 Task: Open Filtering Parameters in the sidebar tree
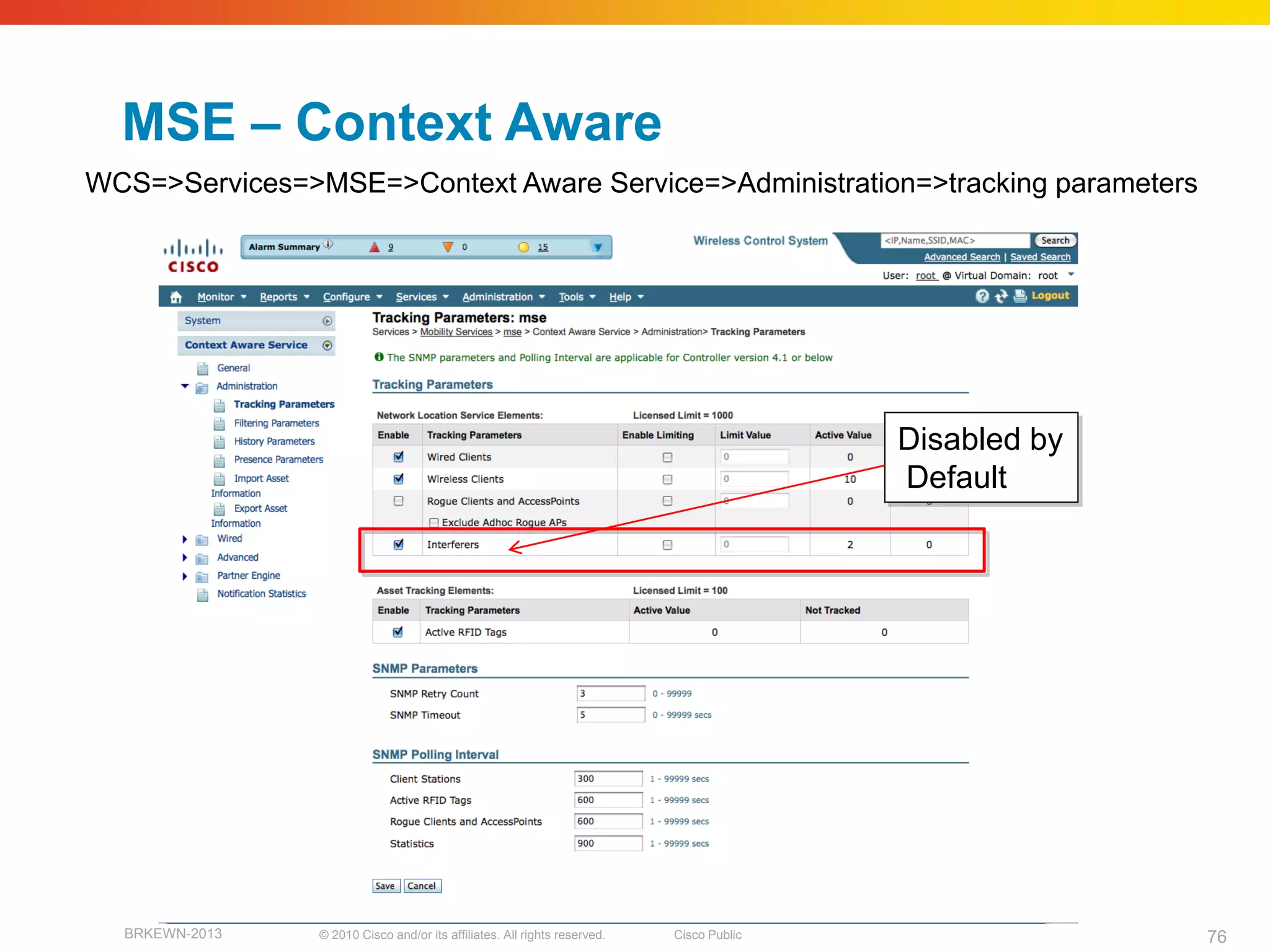click(277, 423)
